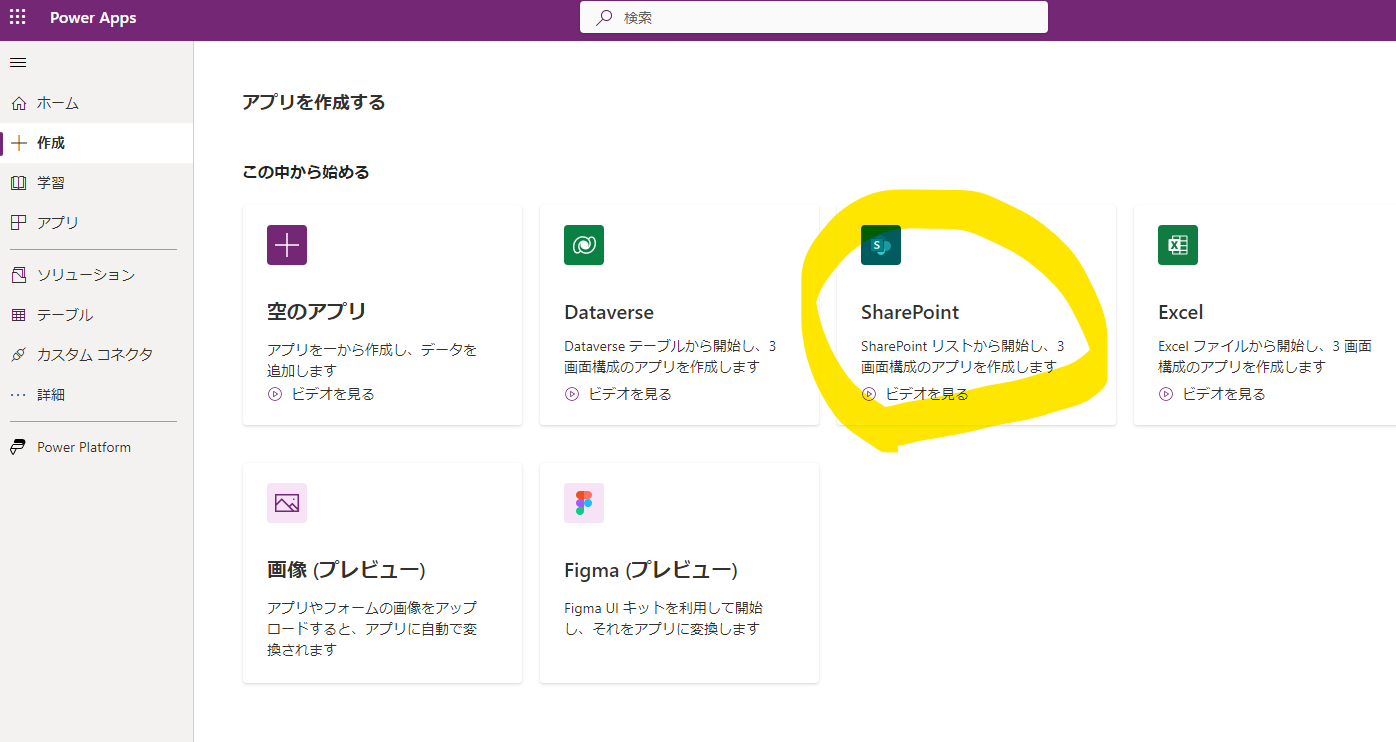
Task: Click the apps icon beside アプリ
Action: tap(18, 223)
